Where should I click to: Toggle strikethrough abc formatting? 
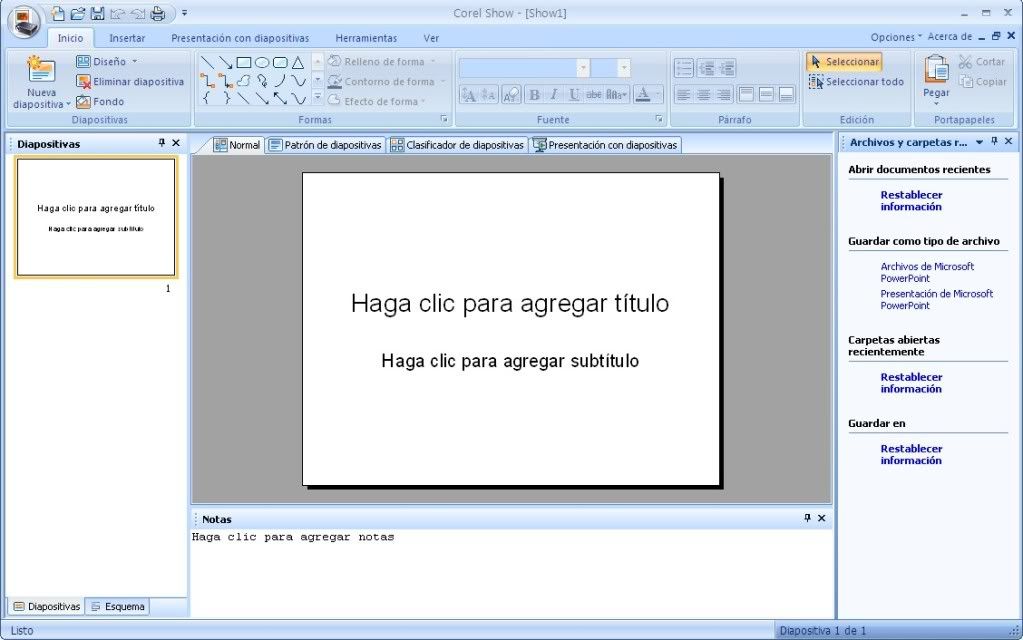click(594, 95)
